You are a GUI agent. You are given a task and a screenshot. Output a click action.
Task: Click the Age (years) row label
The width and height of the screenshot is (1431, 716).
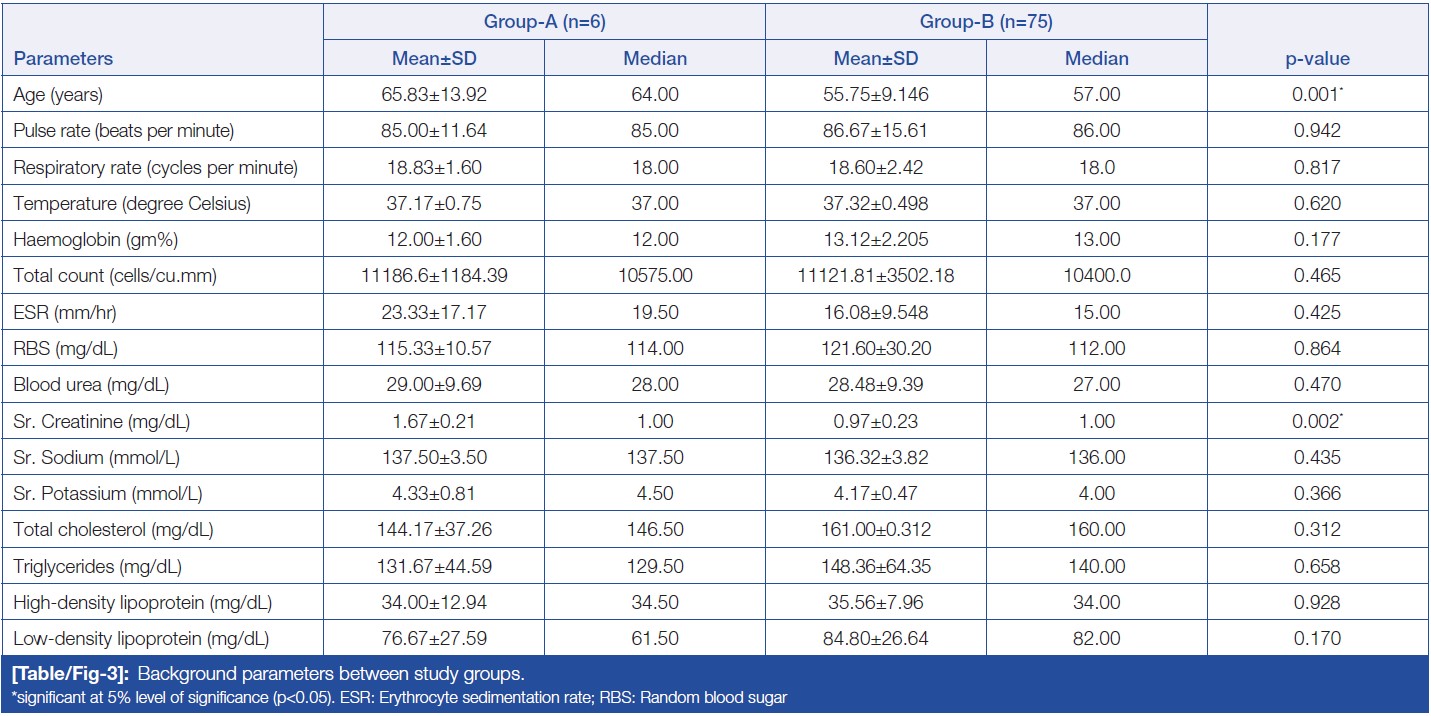[58, 95]
